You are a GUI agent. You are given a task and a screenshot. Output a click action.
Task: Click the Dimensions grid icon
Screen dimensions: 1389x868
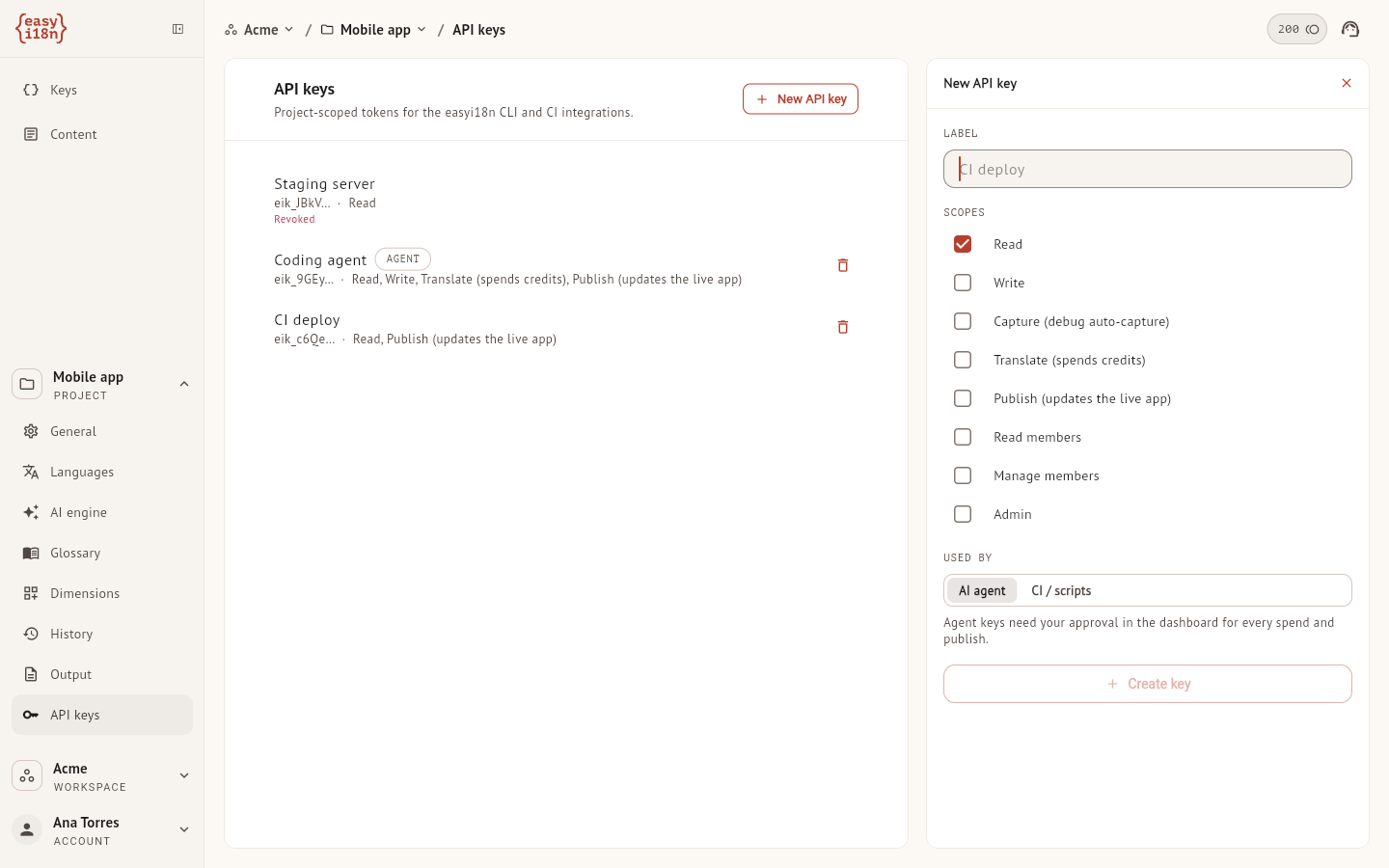pyautogui.click(x=31, y=593)
